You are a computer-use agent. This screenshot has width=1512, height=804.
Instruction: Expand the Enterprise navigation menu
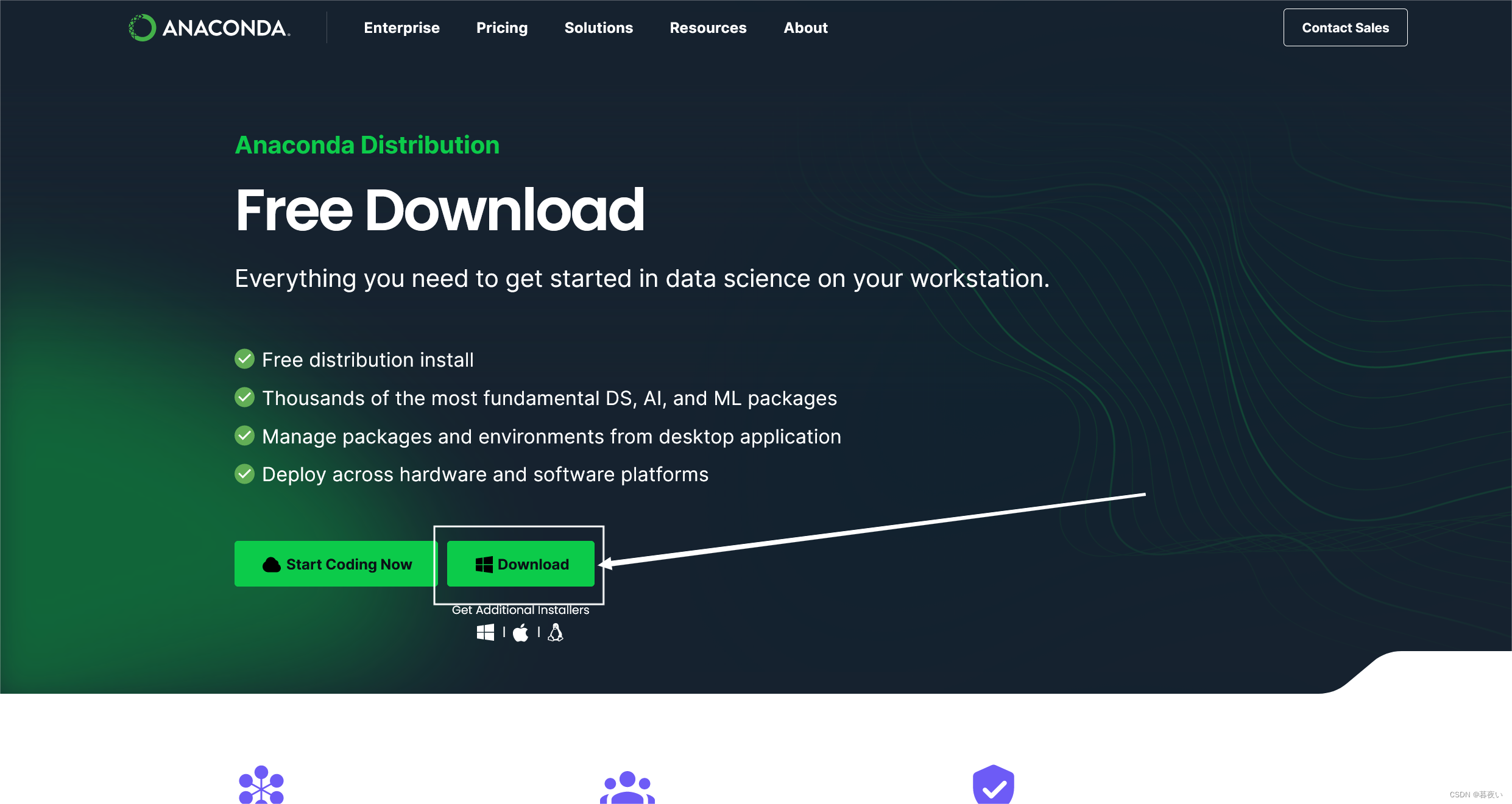(402, 27)
